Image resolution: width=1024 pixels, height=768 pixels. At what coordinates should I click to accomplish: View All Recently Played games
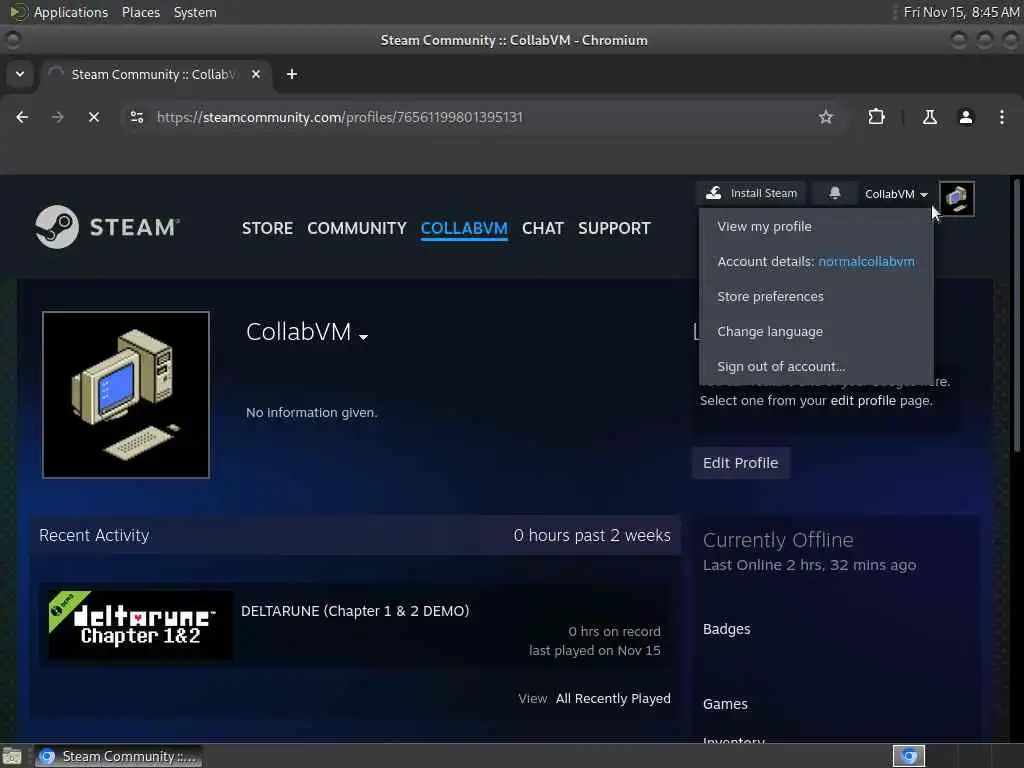(x=613, y=698)
